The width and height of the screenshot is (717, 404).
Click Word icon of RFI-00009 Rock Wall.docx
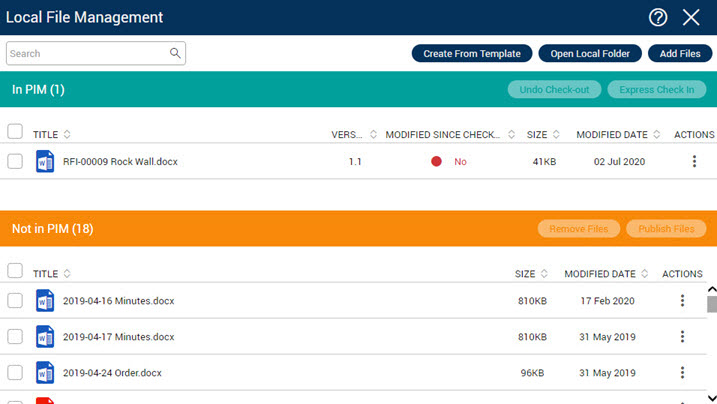pos(45,161)
